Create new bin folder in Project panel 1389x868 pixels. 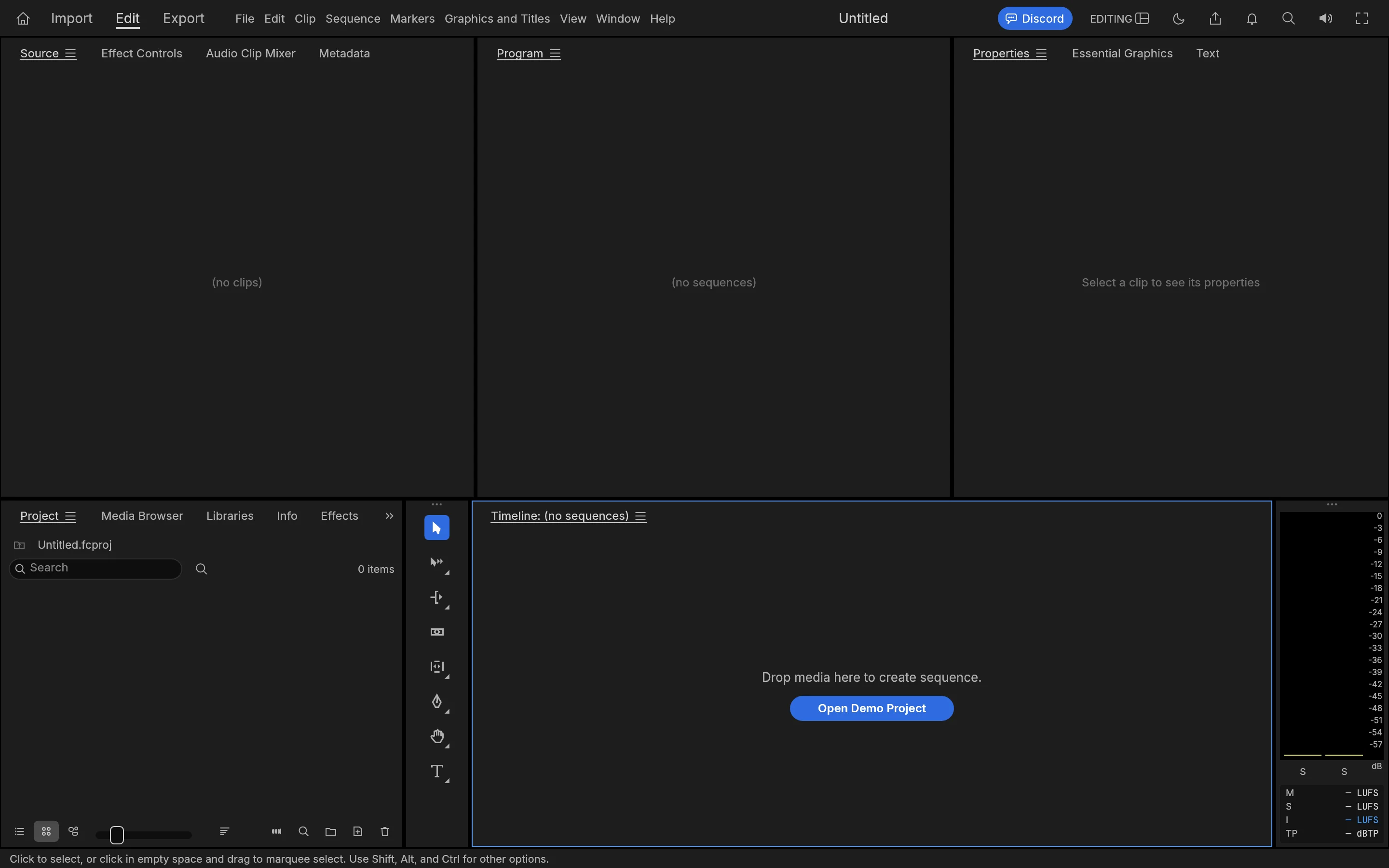[x=330, y=831]
